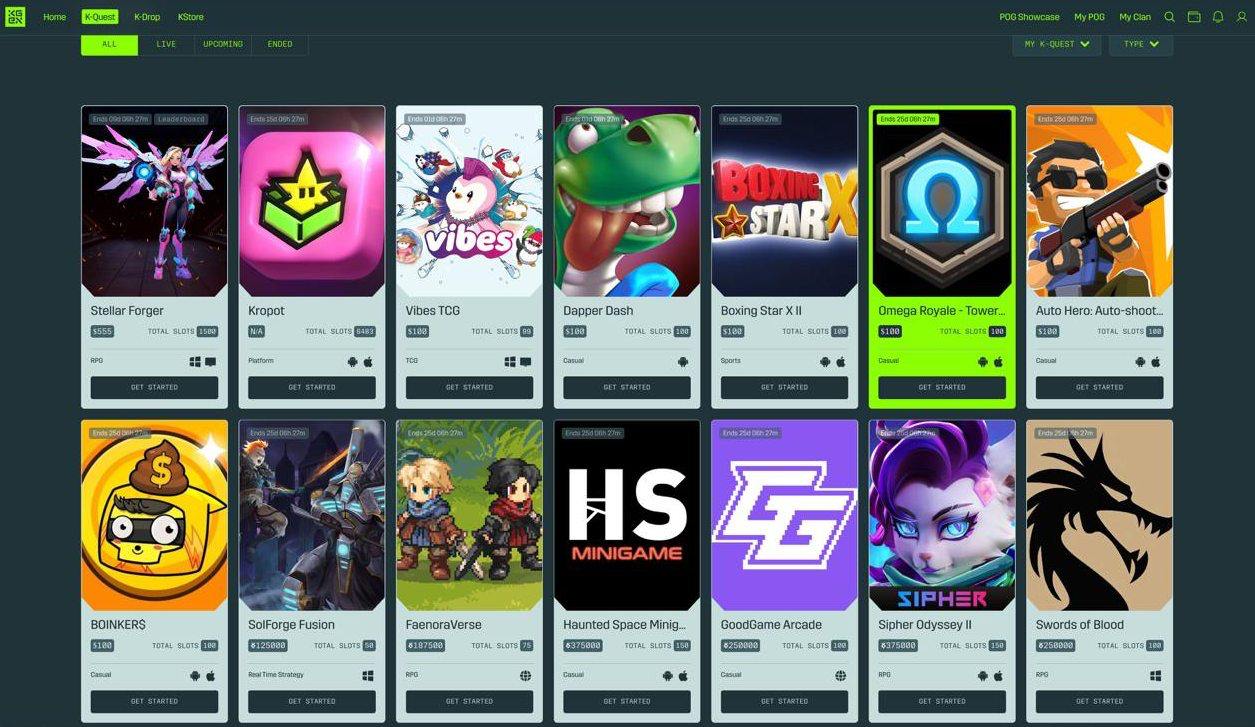This screenshot has width=1255, height=727.
Task: Open the notifications bell icon
Action: point(1218,17)
